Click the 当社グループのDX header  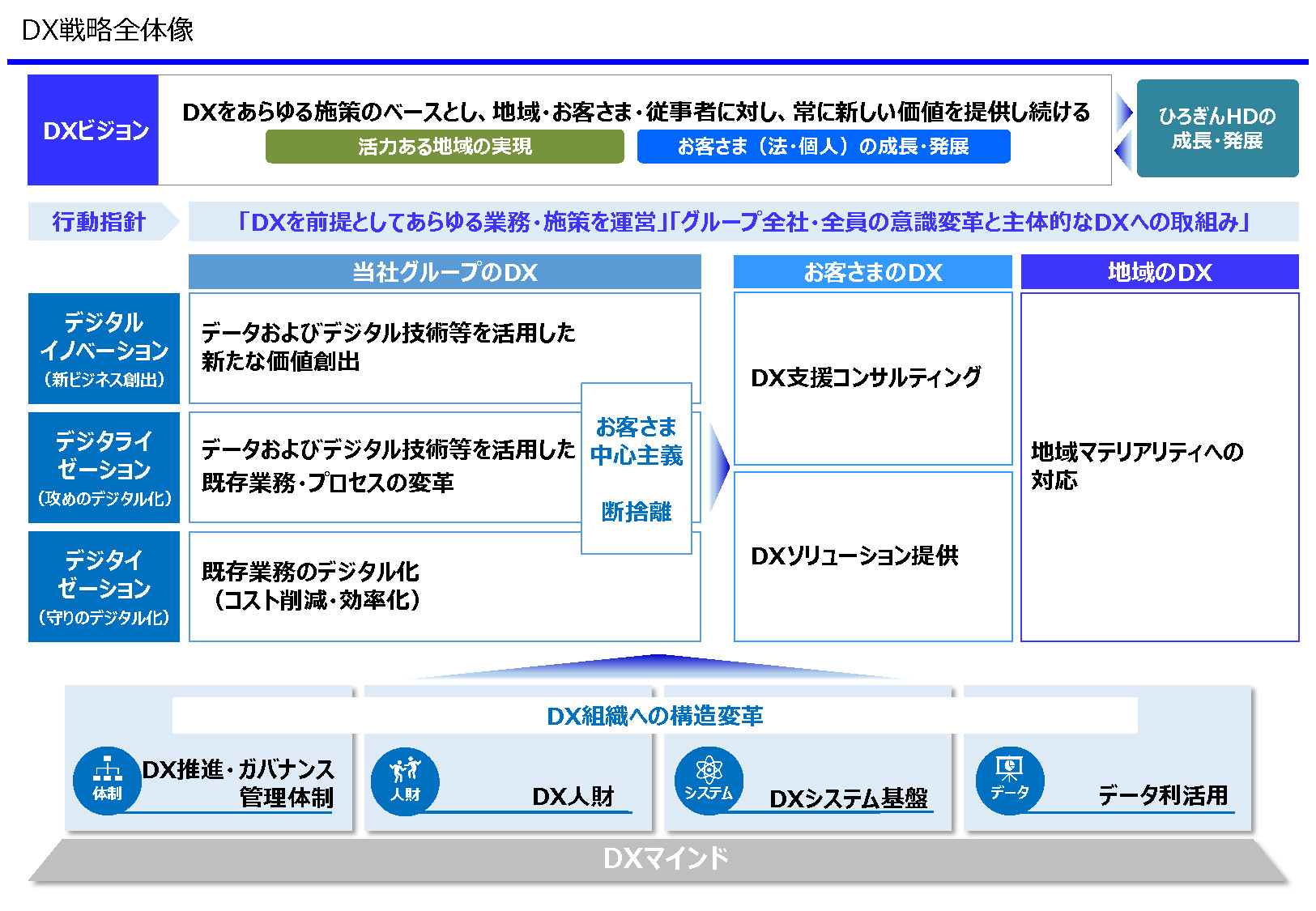pyautogui.click(x=445, y=272)
